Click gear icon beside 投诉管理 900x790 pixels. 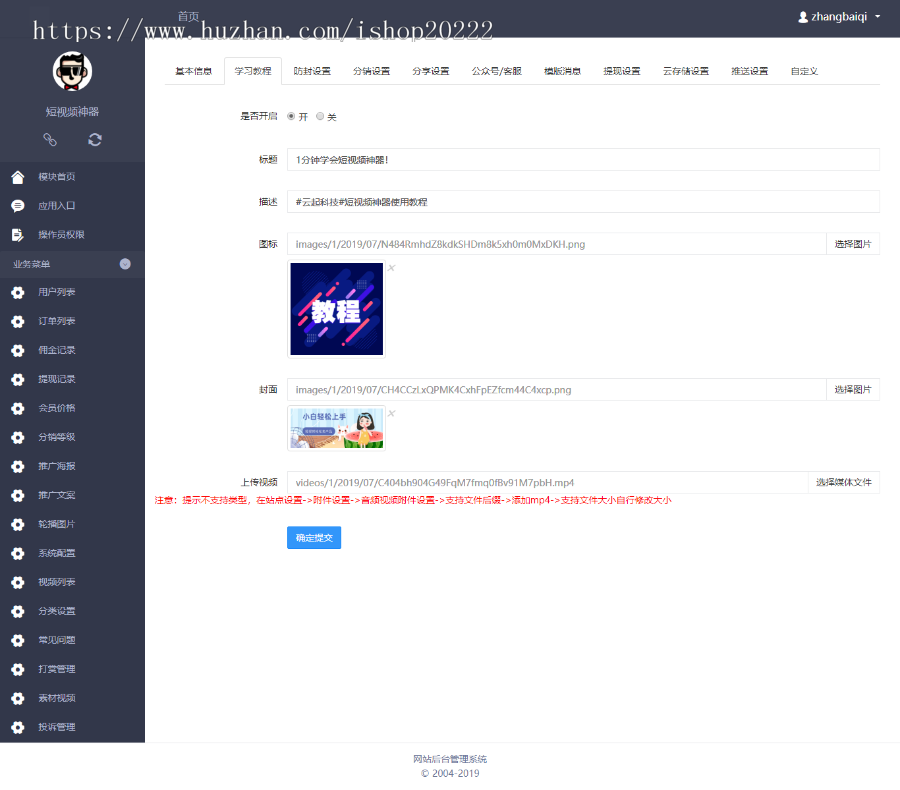pyautogui.click(x=18, y=727)
